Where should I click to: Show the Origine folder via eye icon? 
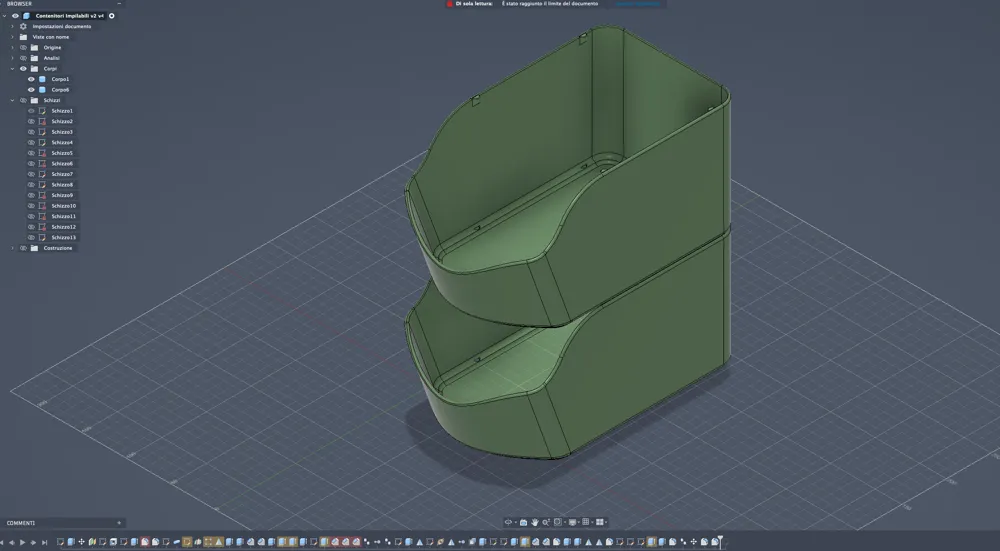tap(24, 47)
